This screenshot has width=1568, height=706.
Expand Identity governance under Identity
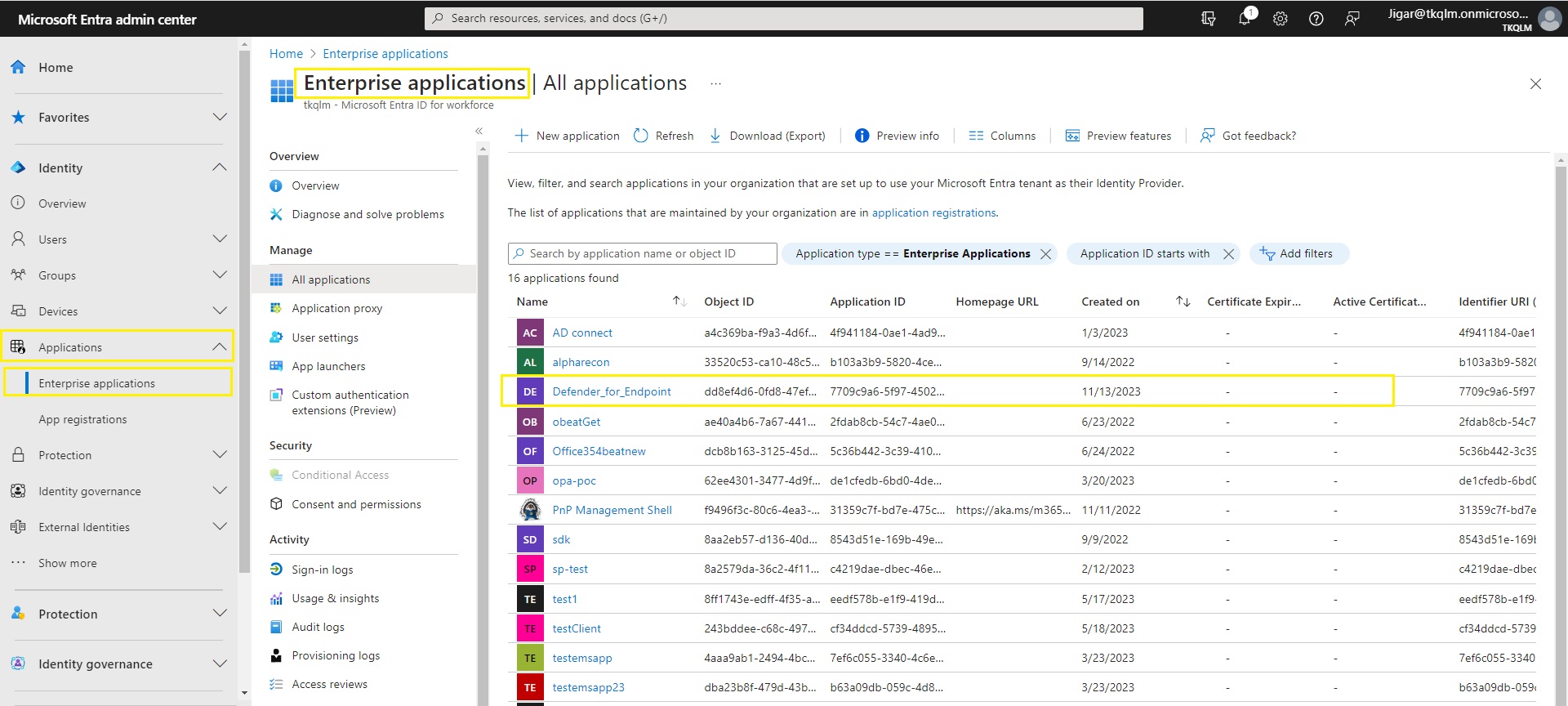tap(220, 490)
